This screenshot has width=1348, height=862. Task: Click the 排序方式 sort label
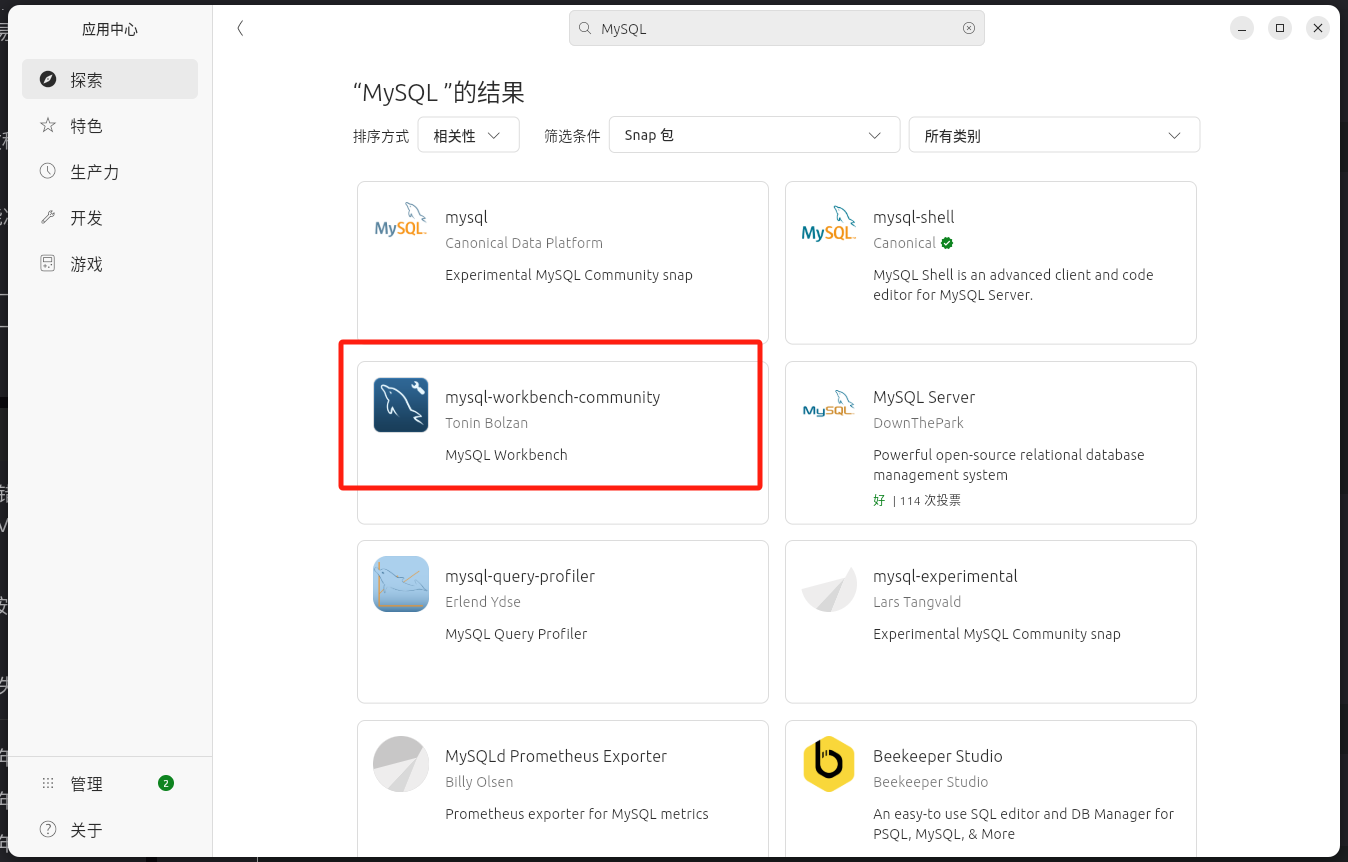point(381,136)
